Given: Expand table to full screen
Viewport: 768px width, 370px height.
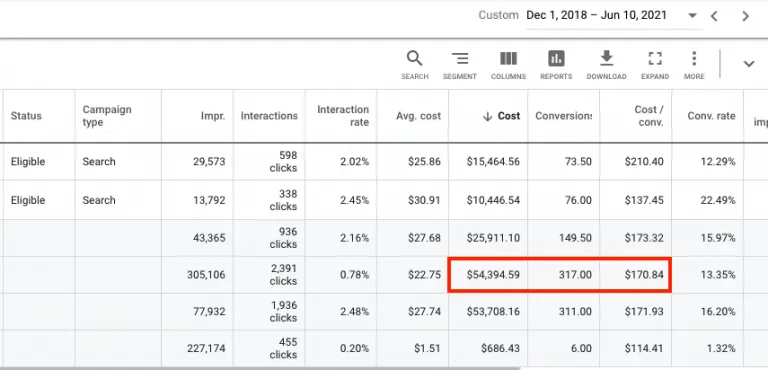Looking at the screenshot, I should pyautogui.click(x=655, y=65).
